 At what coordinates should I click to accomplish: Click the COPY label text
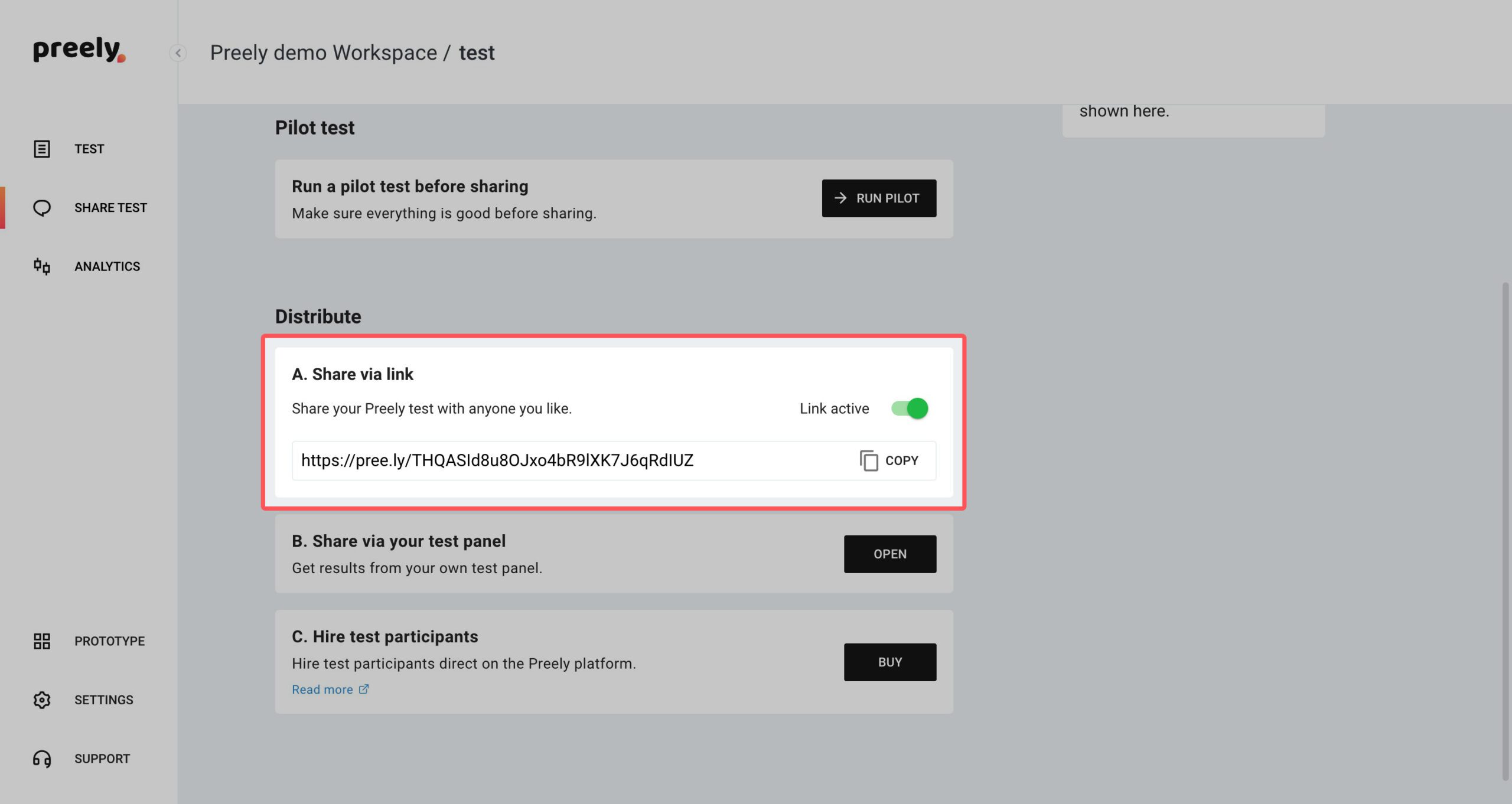click(902, 460)
